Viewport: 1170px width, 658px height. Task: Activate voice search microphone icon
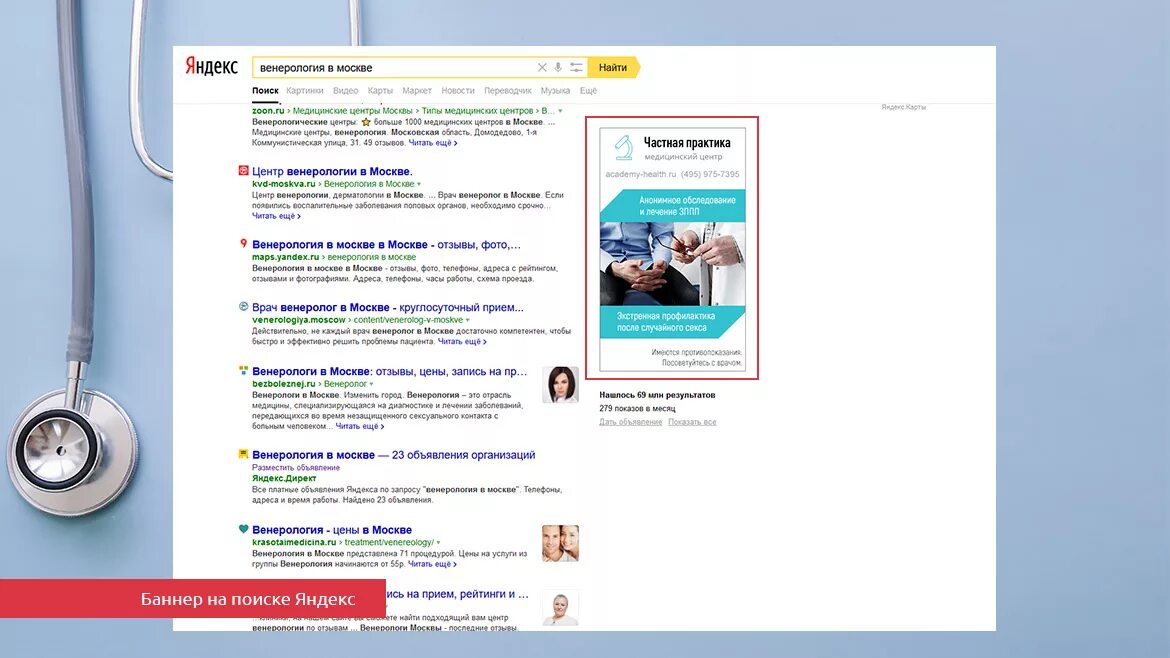[x=557, y=67]
